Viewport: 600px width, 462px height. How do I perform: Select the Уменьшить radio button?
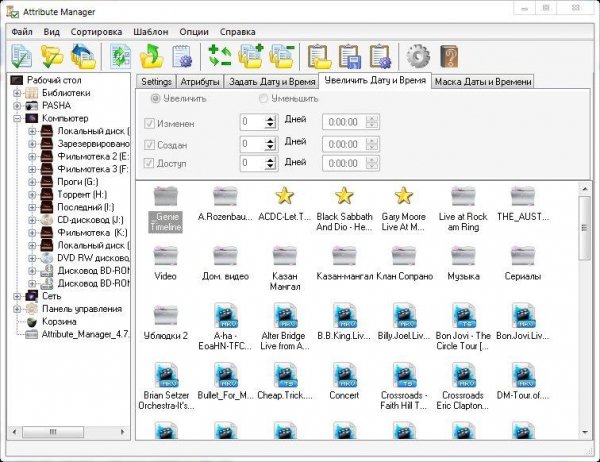click(263, 99)
